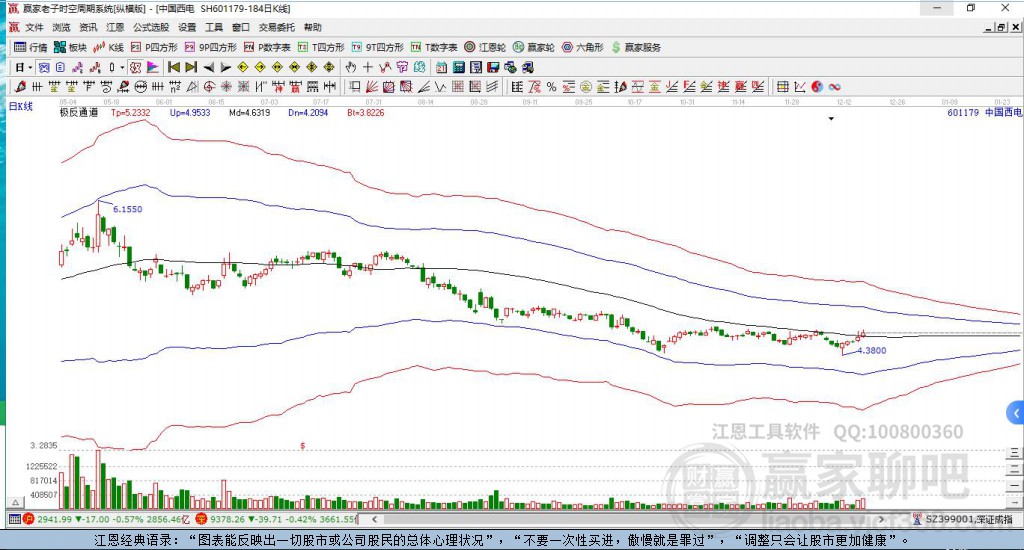
Task: Open the 江恩 menu
Action: (x=115, y=27)
